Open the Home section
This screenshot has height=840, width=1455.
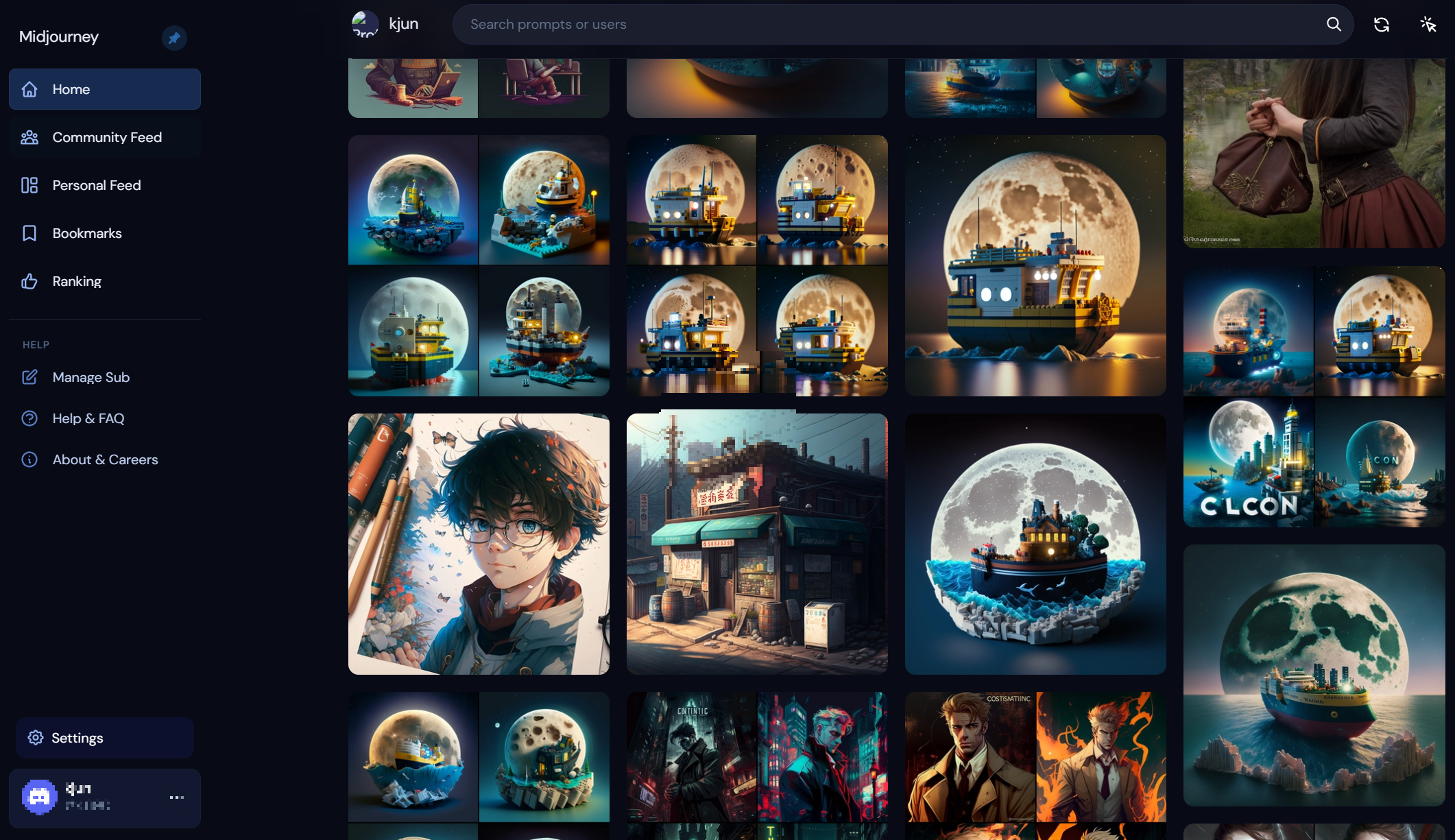pos(104,89)
